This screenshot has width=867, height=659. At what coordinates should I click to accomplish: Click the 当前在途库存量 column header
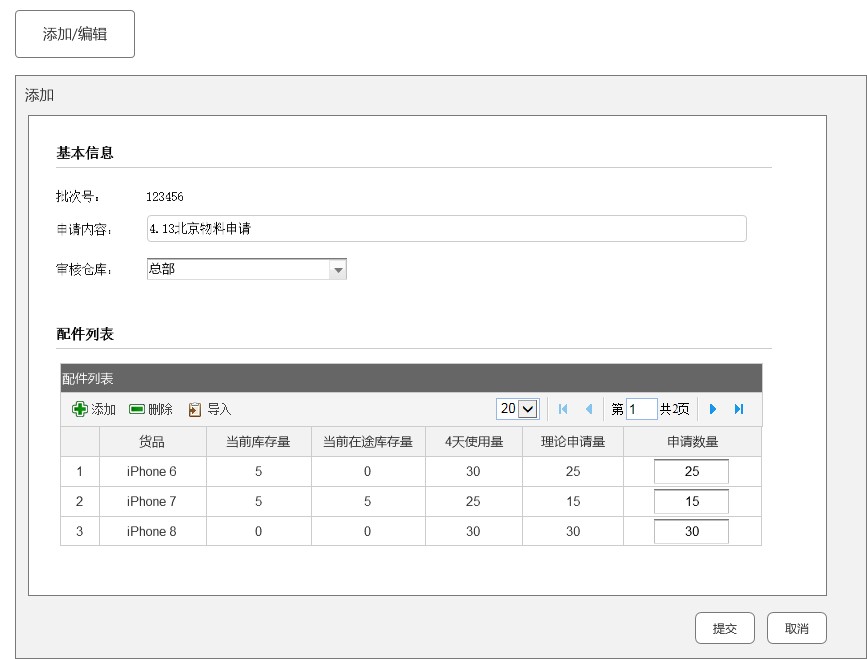[x=368, y=442]
